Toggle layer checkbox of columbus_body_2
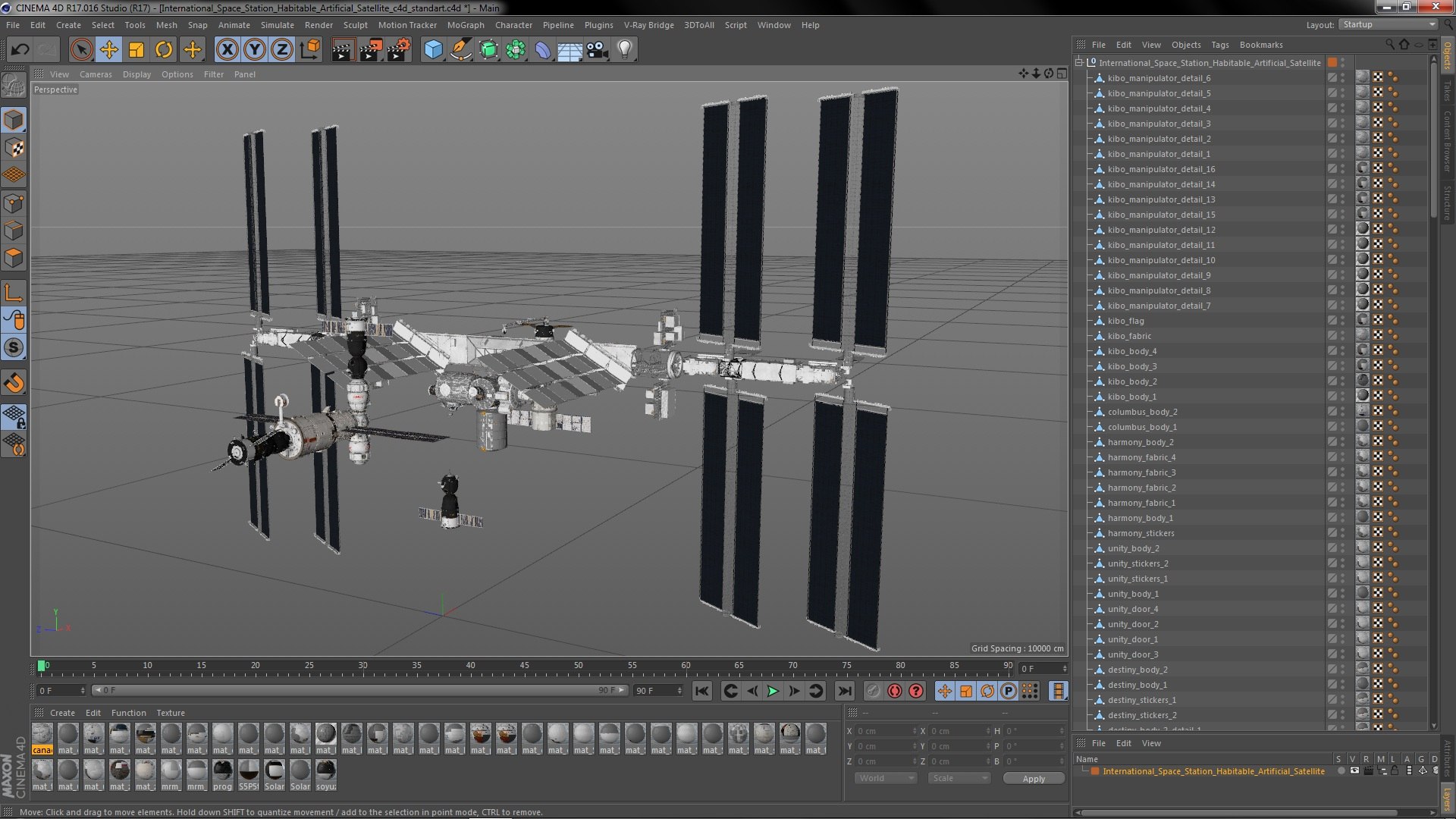Image resolution: width=1456 pixels, height=819 pixels. [1332, 412]
